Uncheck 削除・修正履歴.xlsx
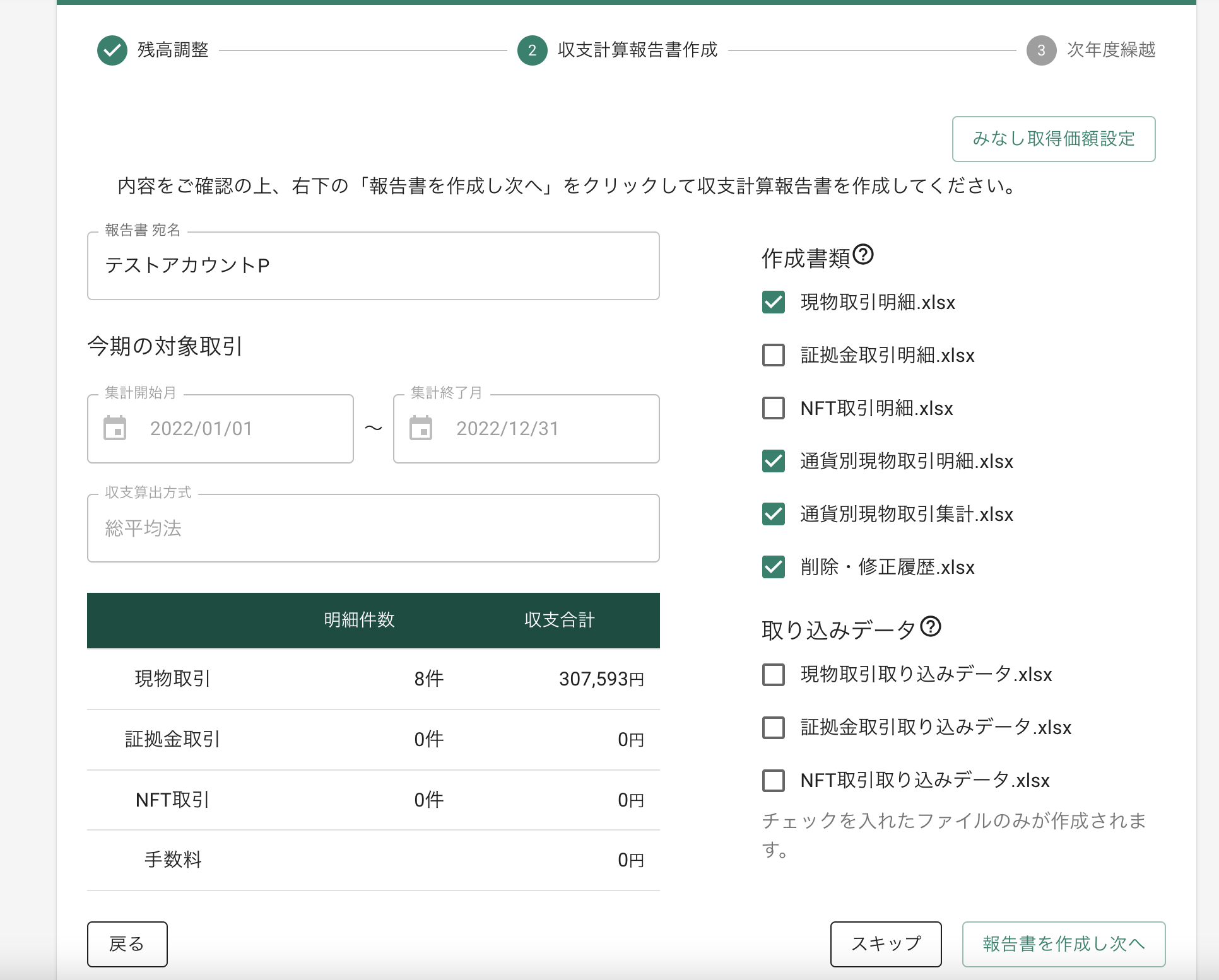 [773, 567]
